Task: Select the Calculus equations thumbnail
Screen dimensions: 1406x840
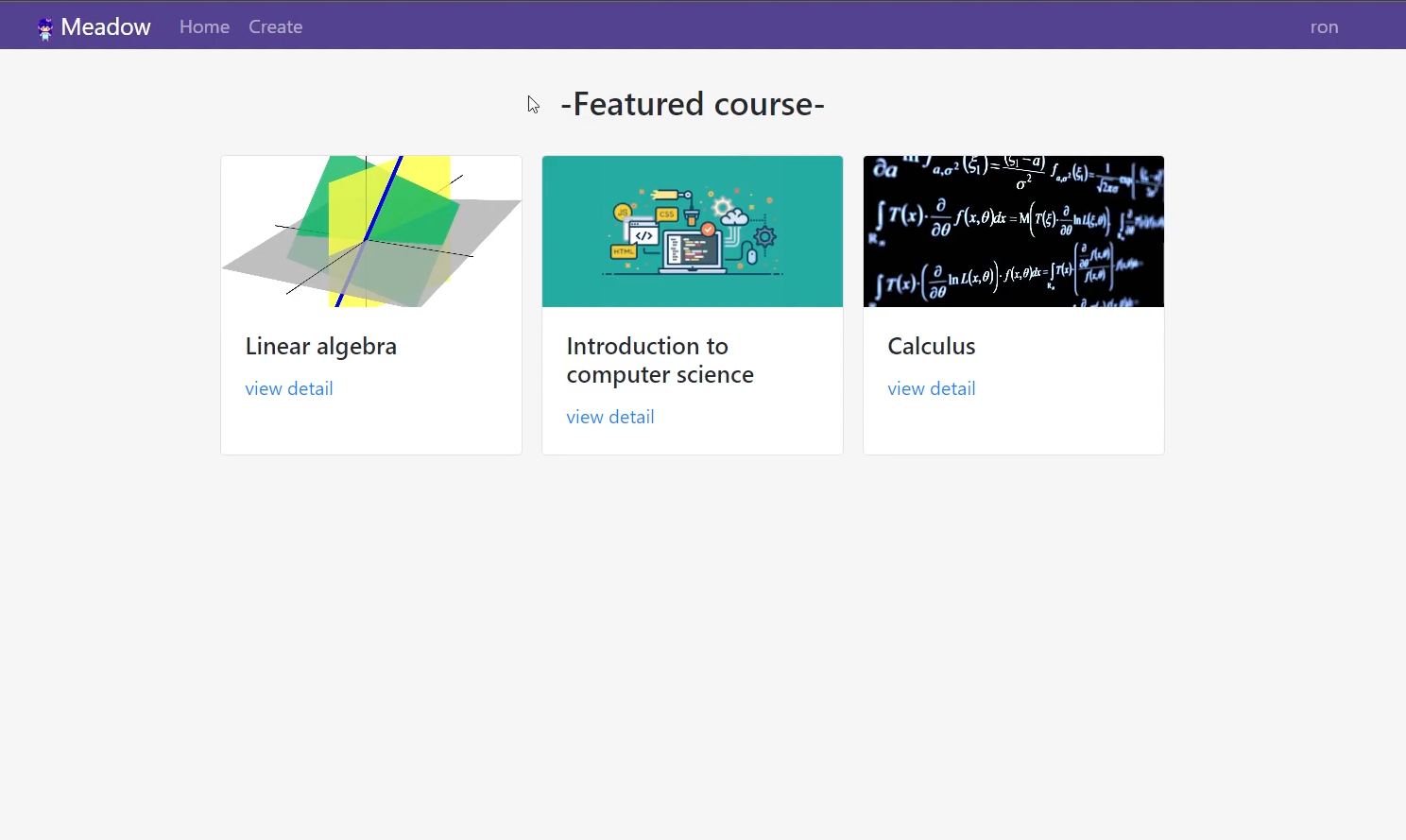Action: pyautogui.click(x=1014, y=231)
